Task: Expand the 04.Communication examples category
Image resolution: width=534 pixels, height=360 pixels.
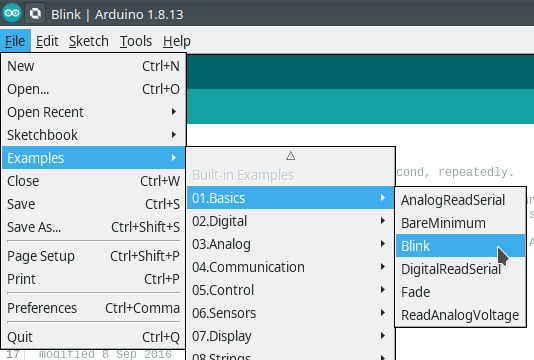Action: click(290, 267)
